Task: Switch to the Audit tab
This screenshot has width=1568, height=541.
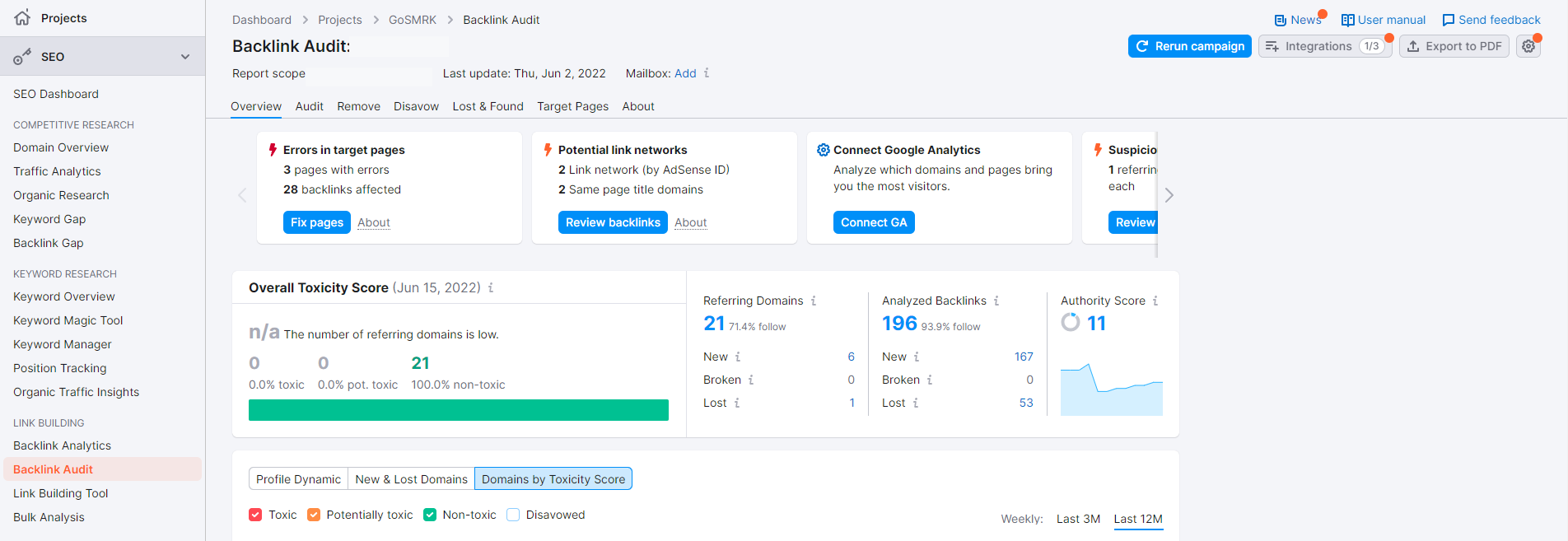Action: tap(310, 106)
